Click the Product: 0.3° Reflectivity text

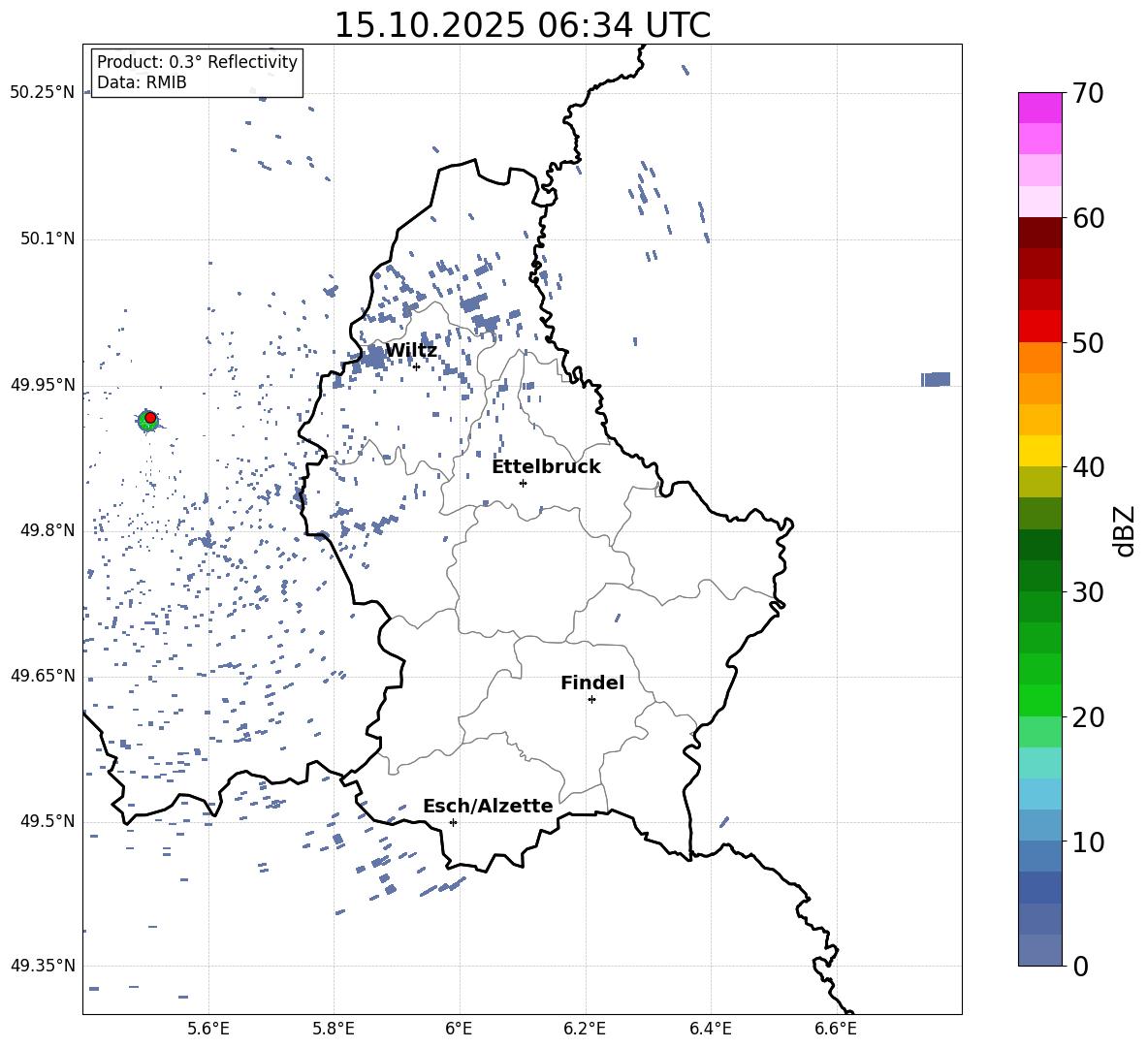[197, 62]
